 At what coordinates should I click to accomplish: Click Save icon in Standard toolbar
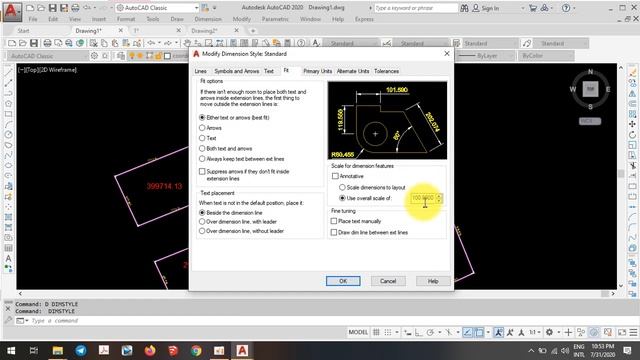click(x=33, y=43)
